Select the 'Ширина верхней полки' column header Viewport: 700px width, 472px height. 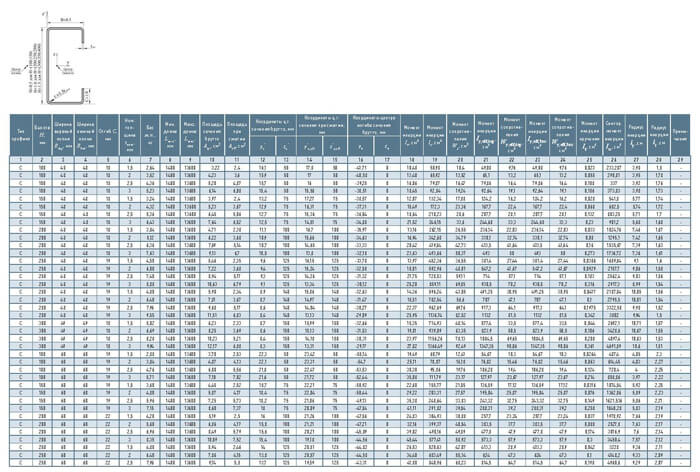coord(63,135)
